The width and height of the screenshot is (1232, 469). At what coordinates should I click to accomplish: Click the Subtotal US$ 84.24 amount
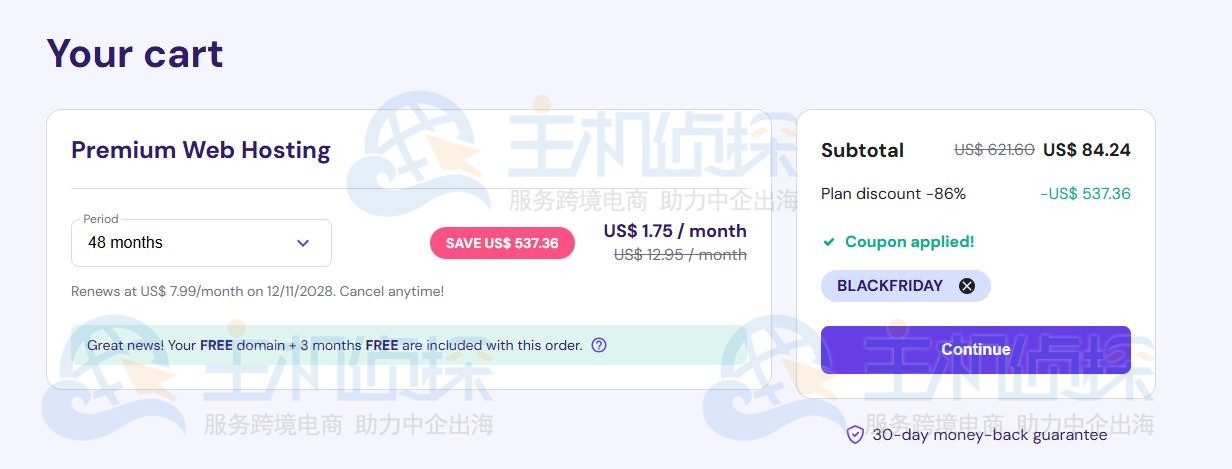1086,150
